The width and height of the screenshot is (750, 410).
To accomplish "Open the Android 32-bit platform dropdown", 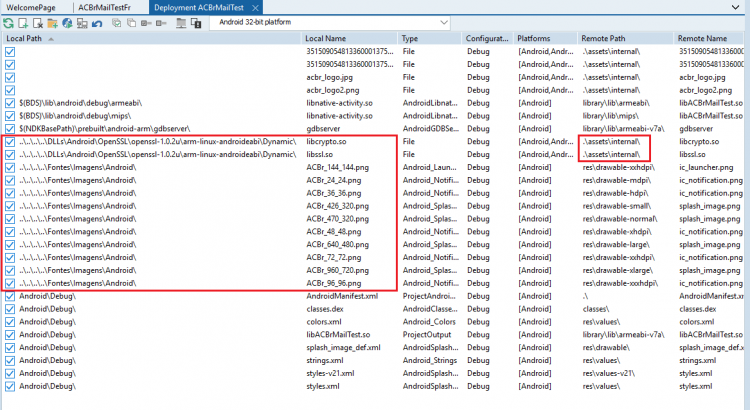I will 330,22.
